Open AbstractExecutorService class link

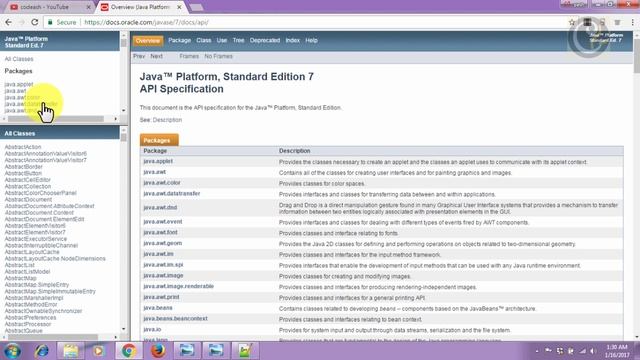tap(36, 239)
